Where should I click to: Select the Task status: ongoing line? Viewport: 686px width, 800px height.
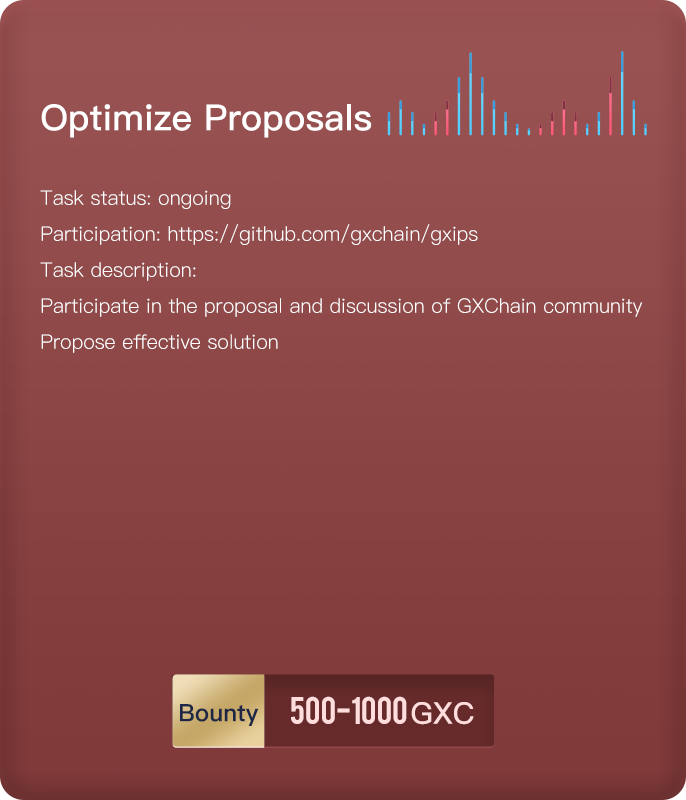[x=136, y=198]
